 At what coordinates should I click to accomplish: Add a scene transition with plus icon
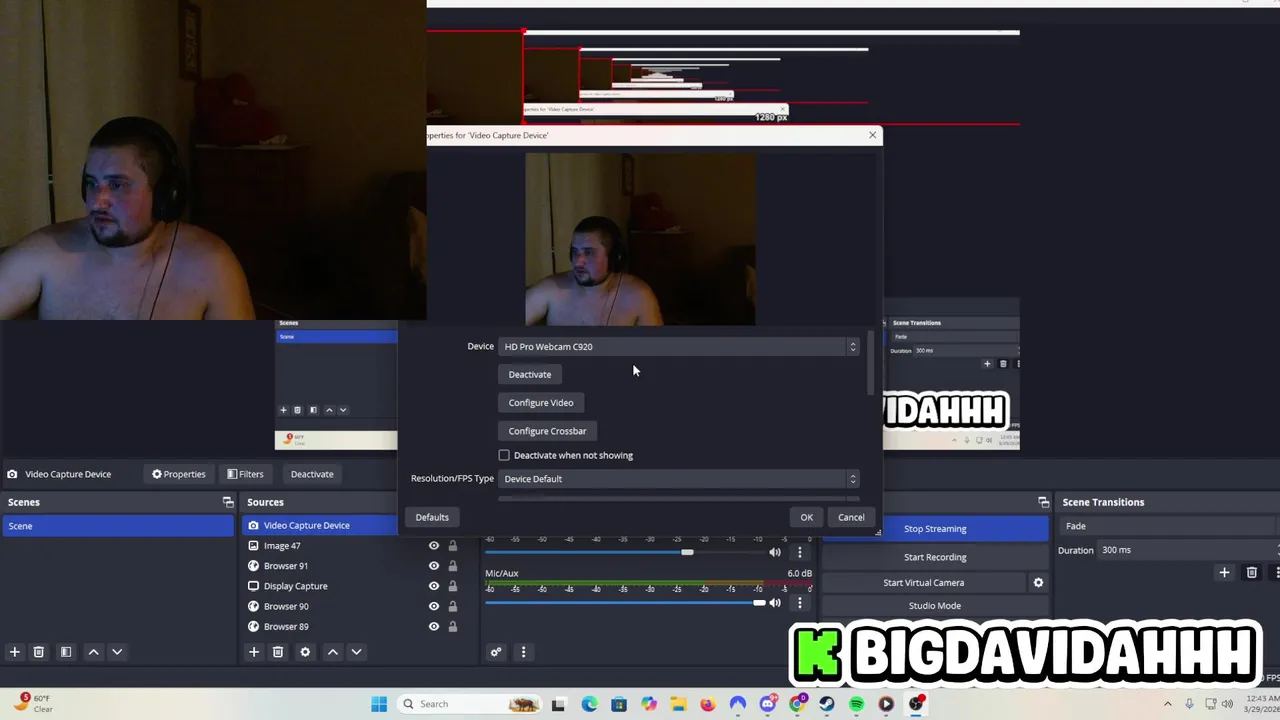[x=1224, y=572]
